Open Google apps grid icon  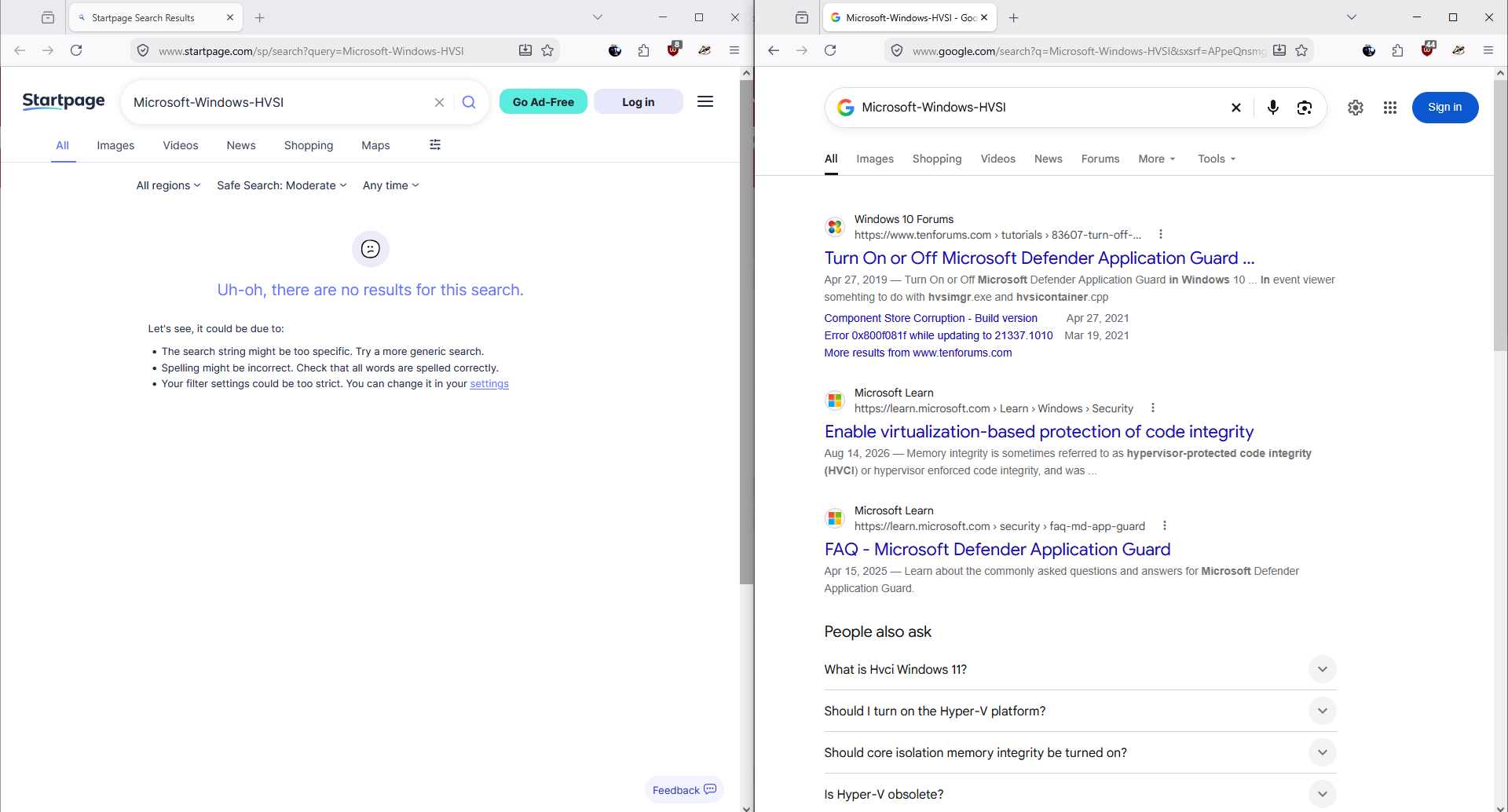tap(1389, 108)
